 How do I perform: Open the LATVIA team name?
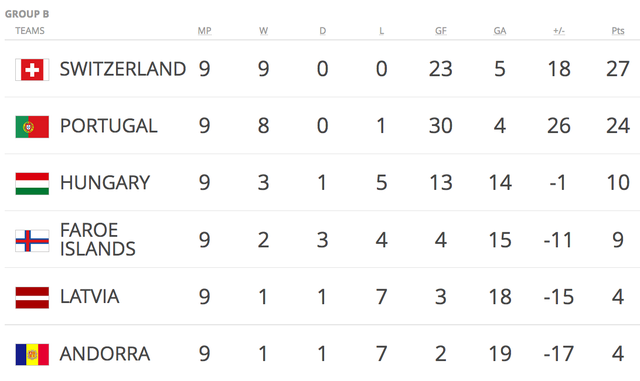coord(89,297)
